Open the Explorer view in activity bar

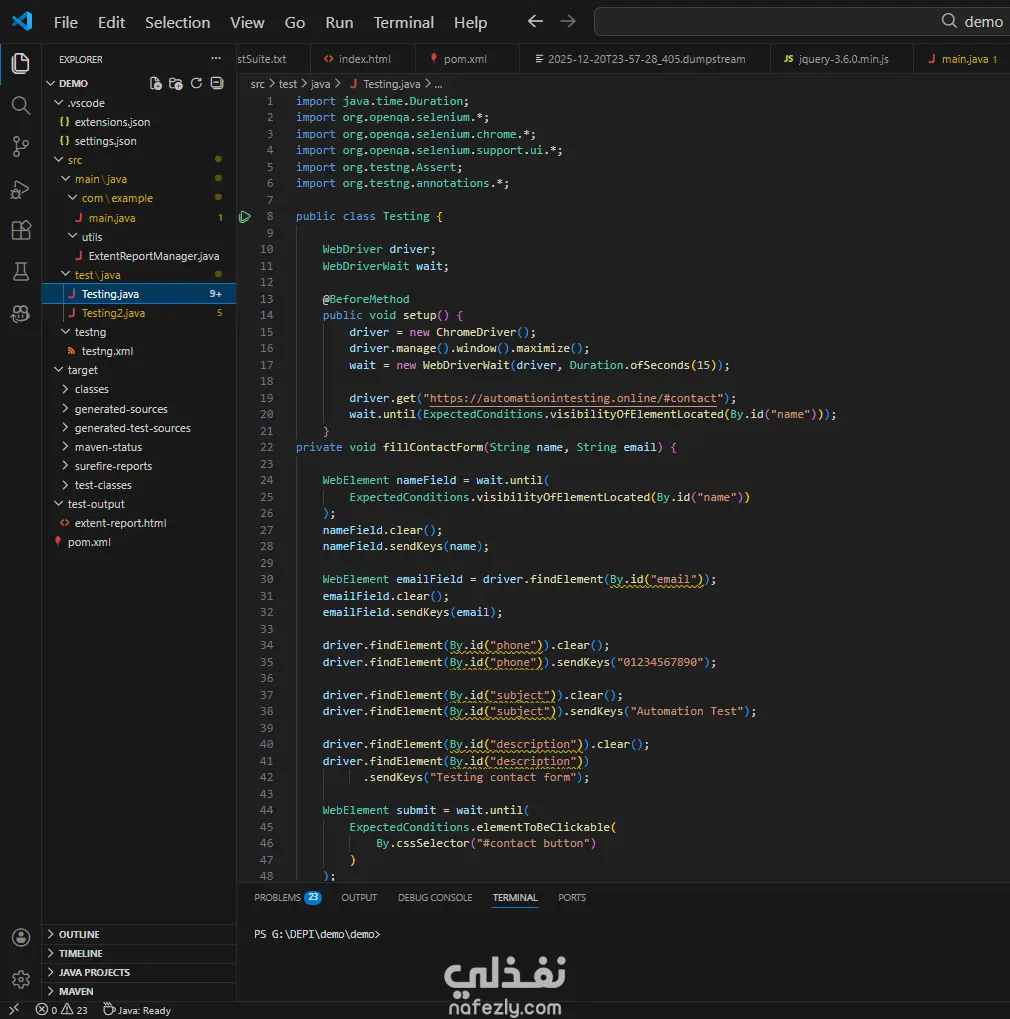(x=21, y=63)
